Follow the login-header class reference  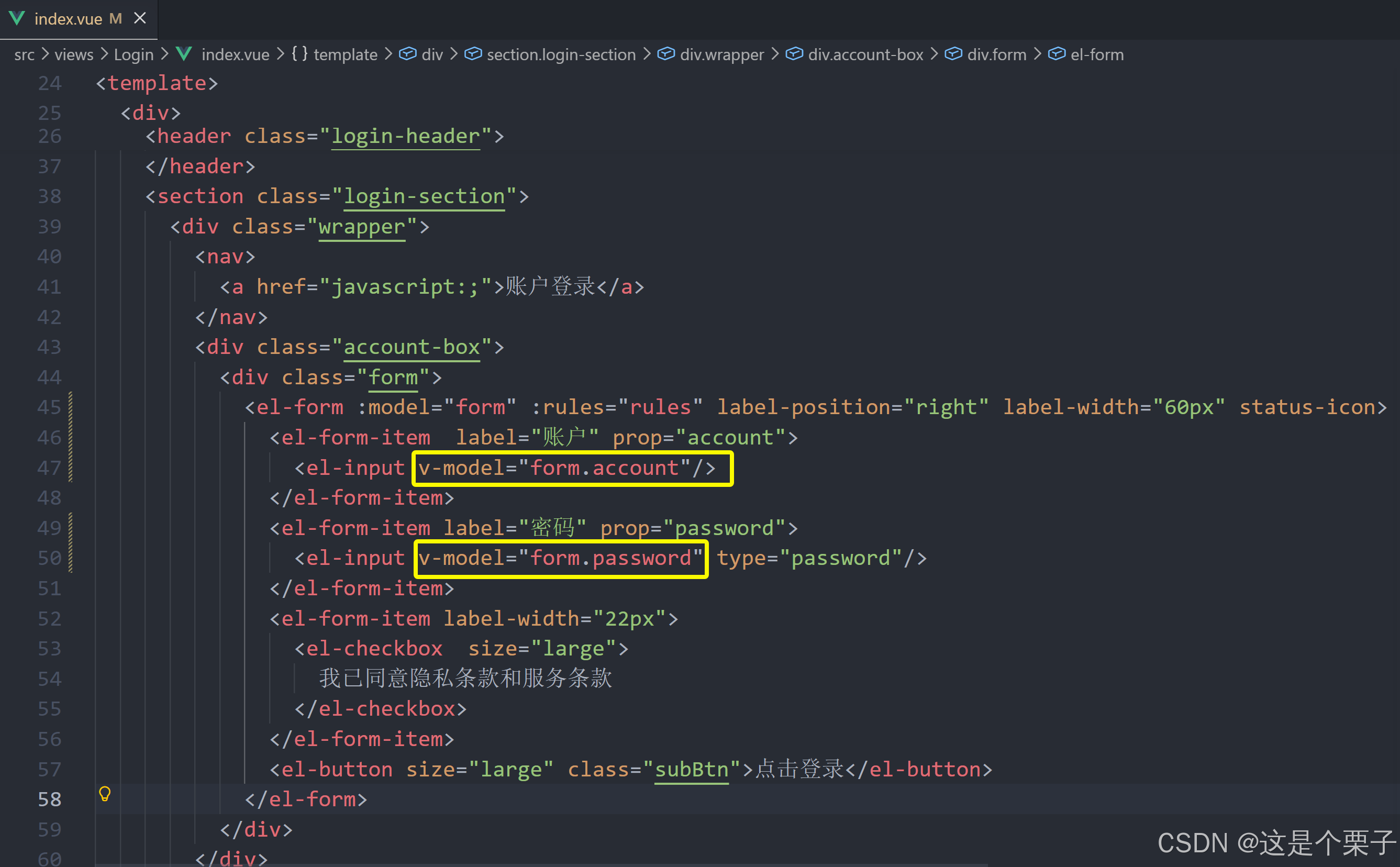[x=405, y=137]
